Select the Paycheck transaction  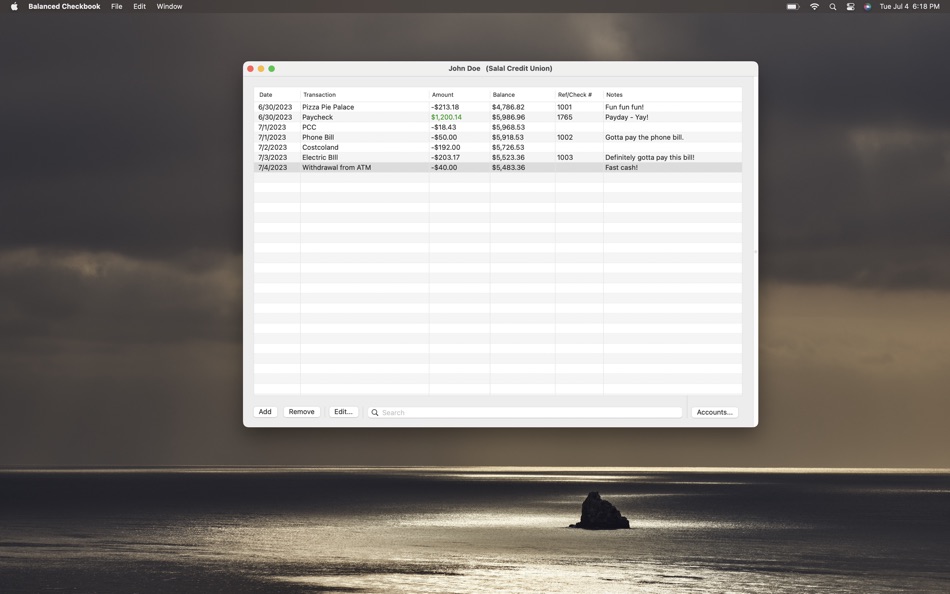click(497, 117)
